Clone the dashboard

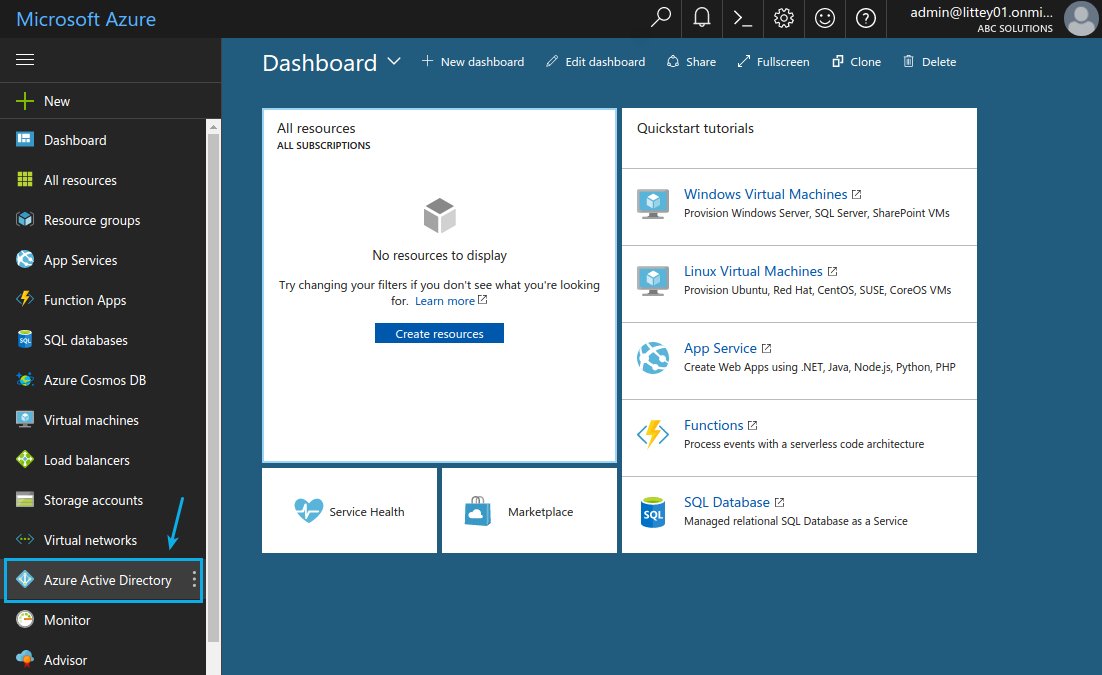856,62
